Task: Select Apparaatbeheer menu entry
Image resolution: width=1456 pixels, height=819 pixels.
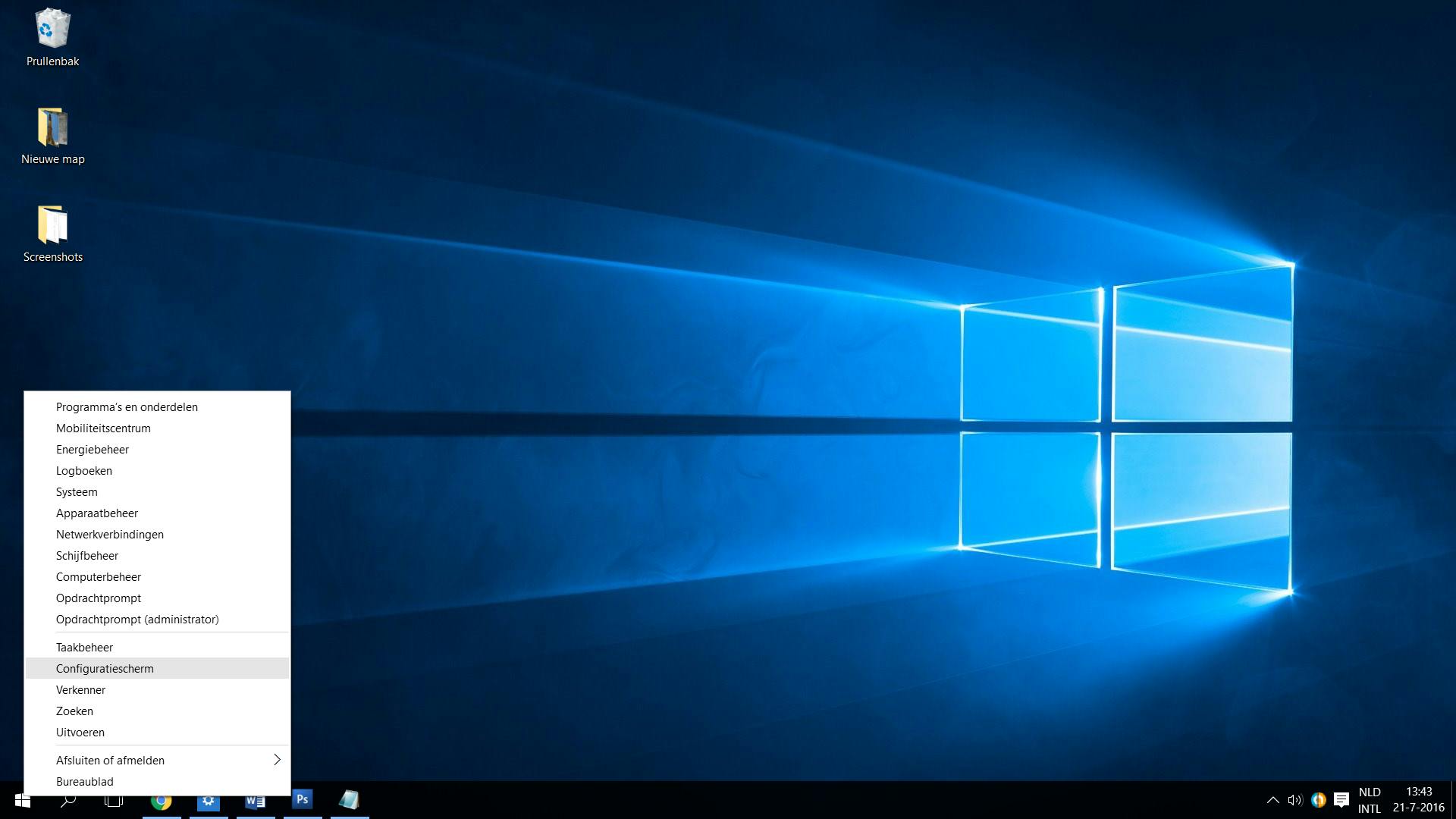Action: [x=97, y=513]
